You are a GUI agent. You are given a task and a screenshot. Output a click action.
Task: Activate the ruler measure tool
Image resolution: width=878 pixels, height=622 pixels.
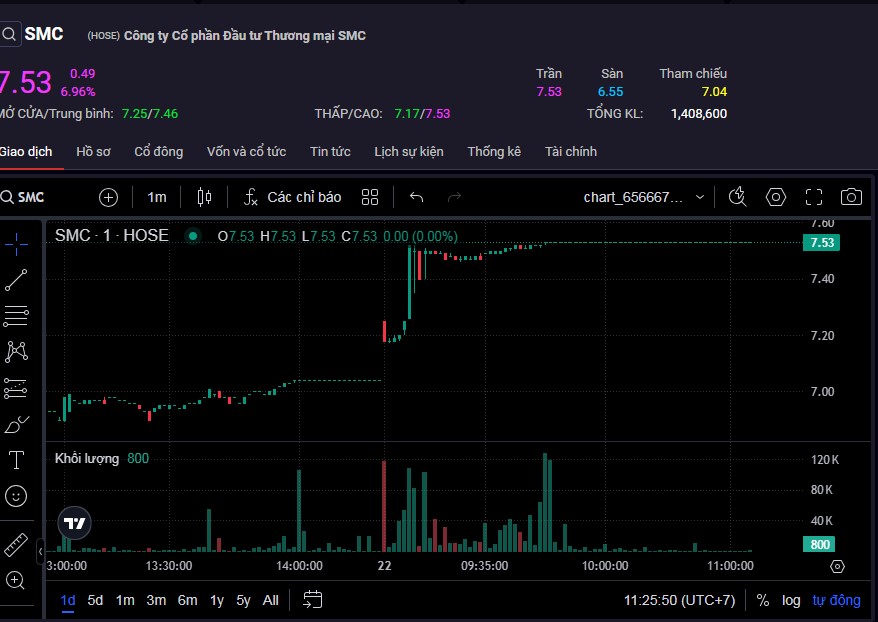[16, 545]
